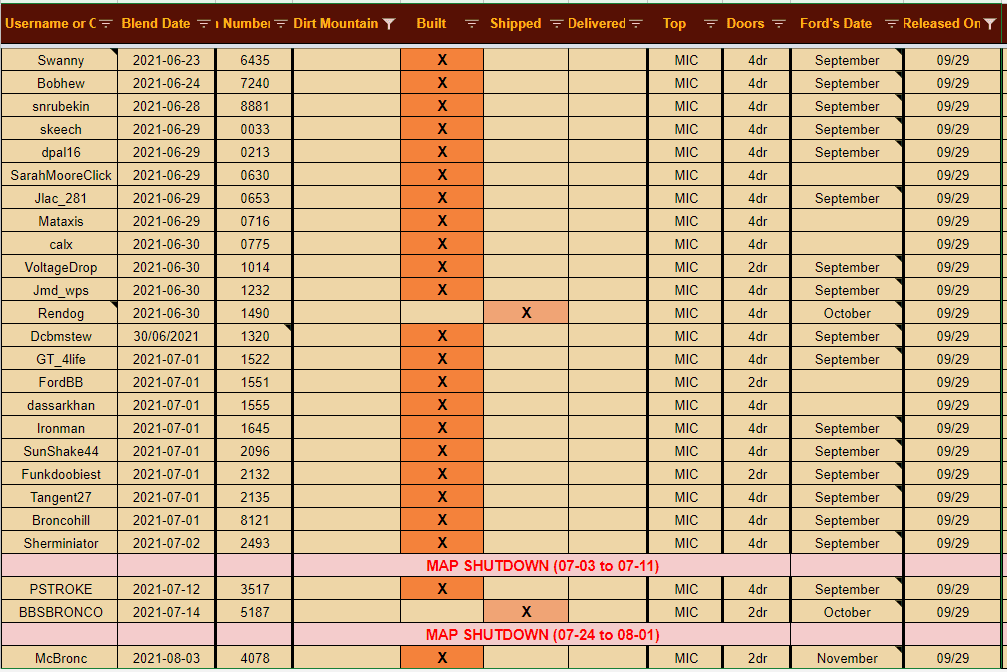Select the Rendog username cell

[60, 314]
